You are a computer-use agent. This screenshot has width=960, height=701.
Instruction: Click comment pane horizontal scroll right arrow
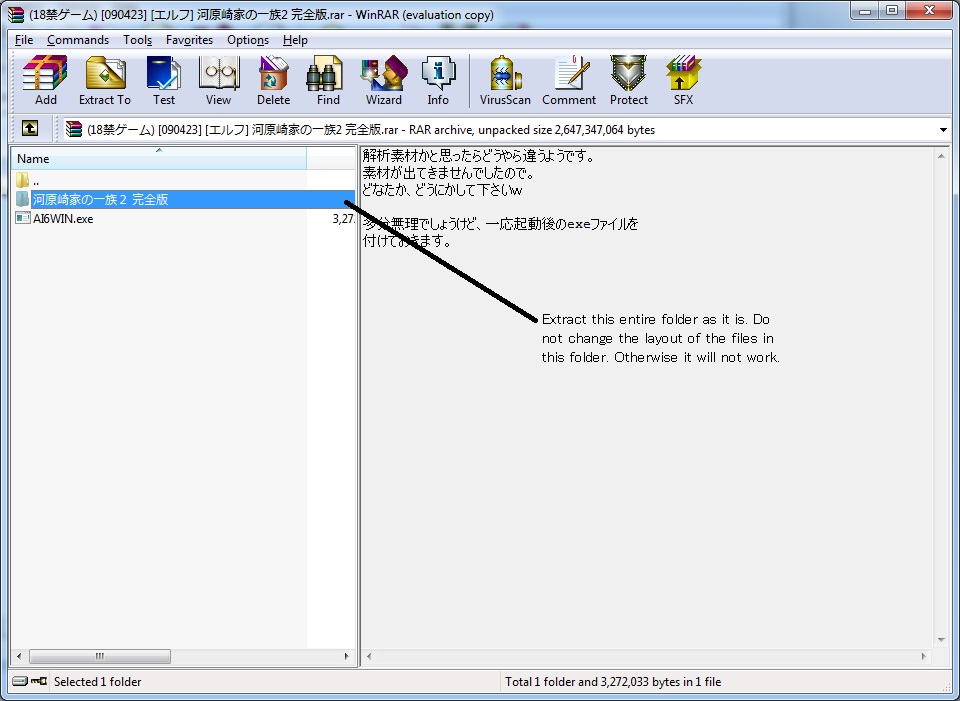tap(924, 656)
